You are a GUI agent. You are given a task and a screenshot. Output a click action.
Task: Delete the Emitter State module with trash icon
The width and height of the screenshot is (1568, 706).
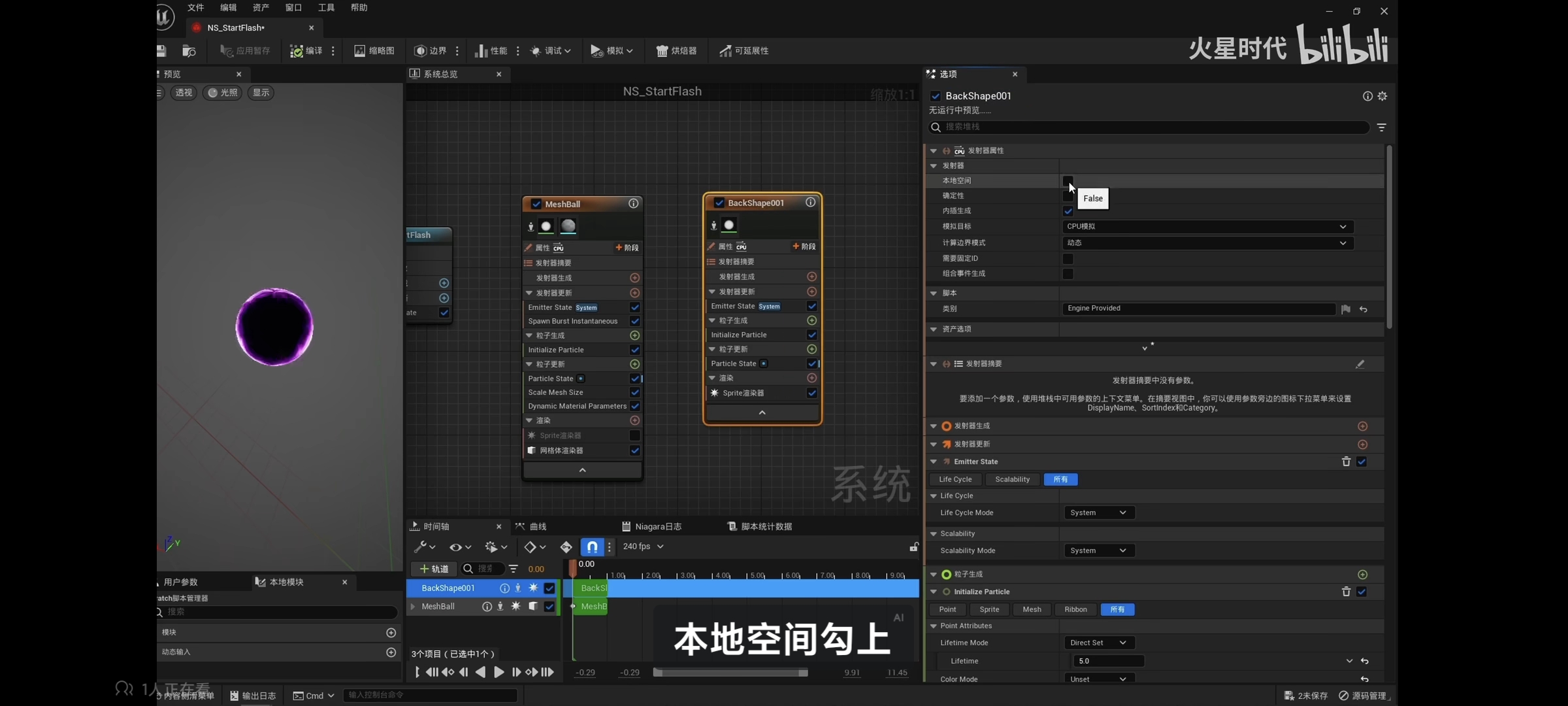click(x=1346, y=462)
